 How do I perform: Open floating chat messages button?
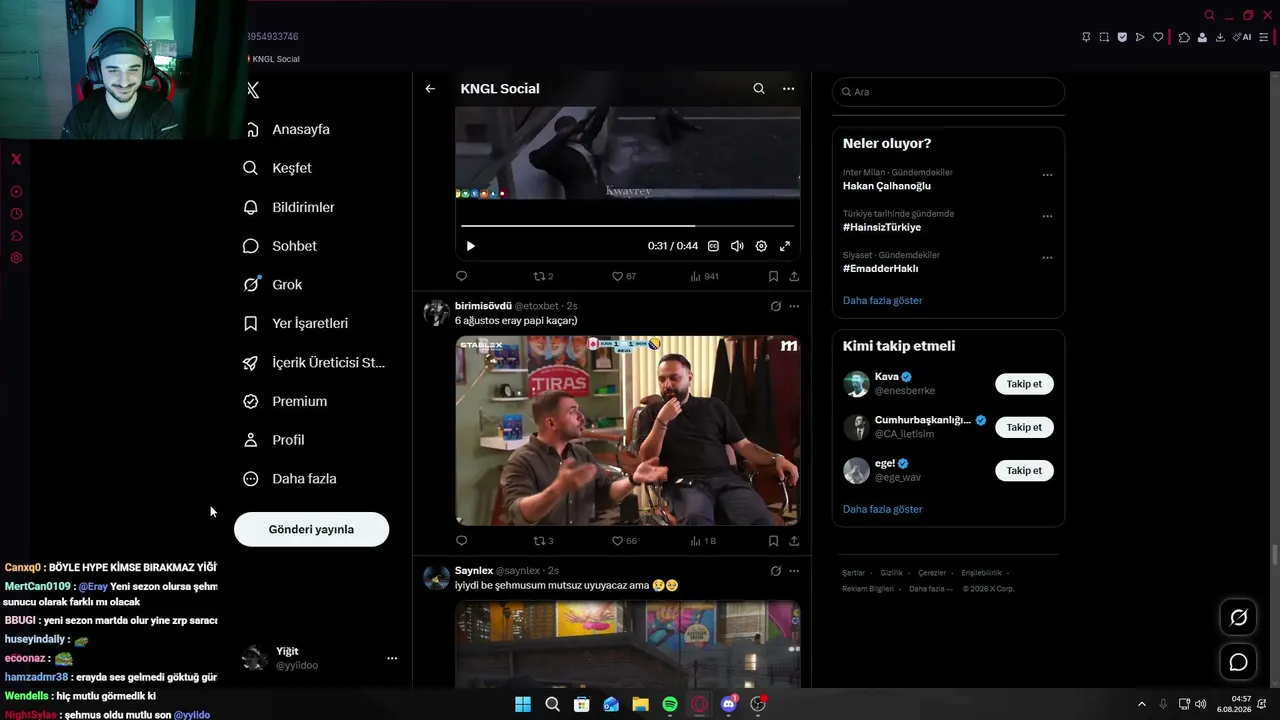pos(1238,662)
